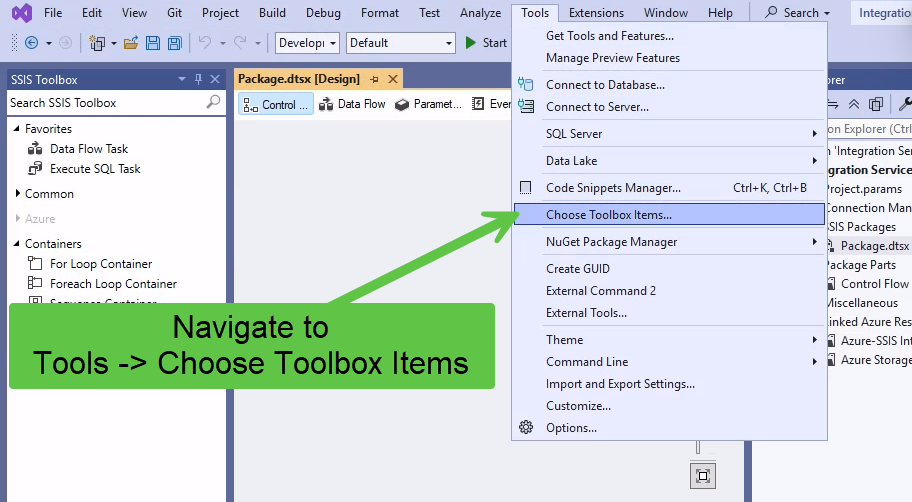912x502 pixels.
Task: Open the SQL Server submenu
Action: tap(669, 134)
